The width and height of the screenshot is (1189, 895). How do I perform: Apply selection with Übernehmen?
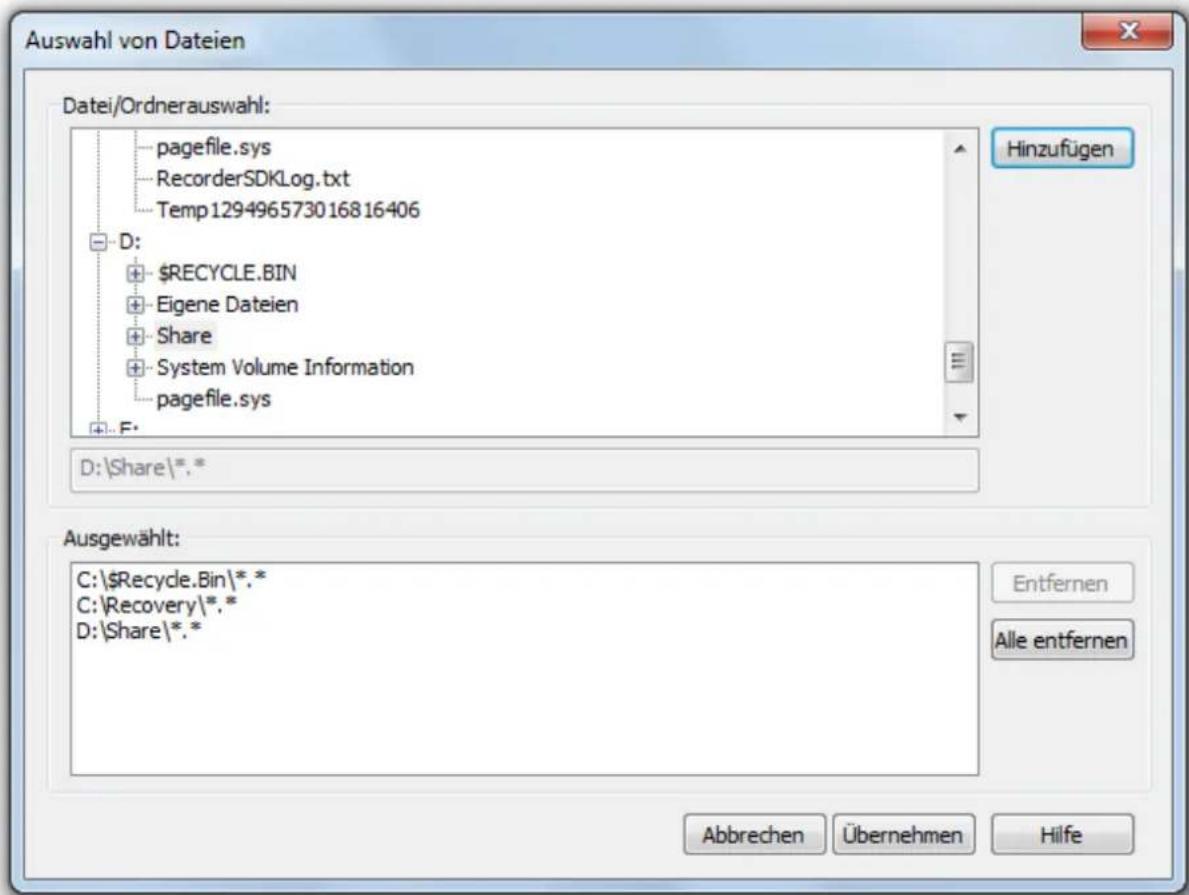(902, 834)
